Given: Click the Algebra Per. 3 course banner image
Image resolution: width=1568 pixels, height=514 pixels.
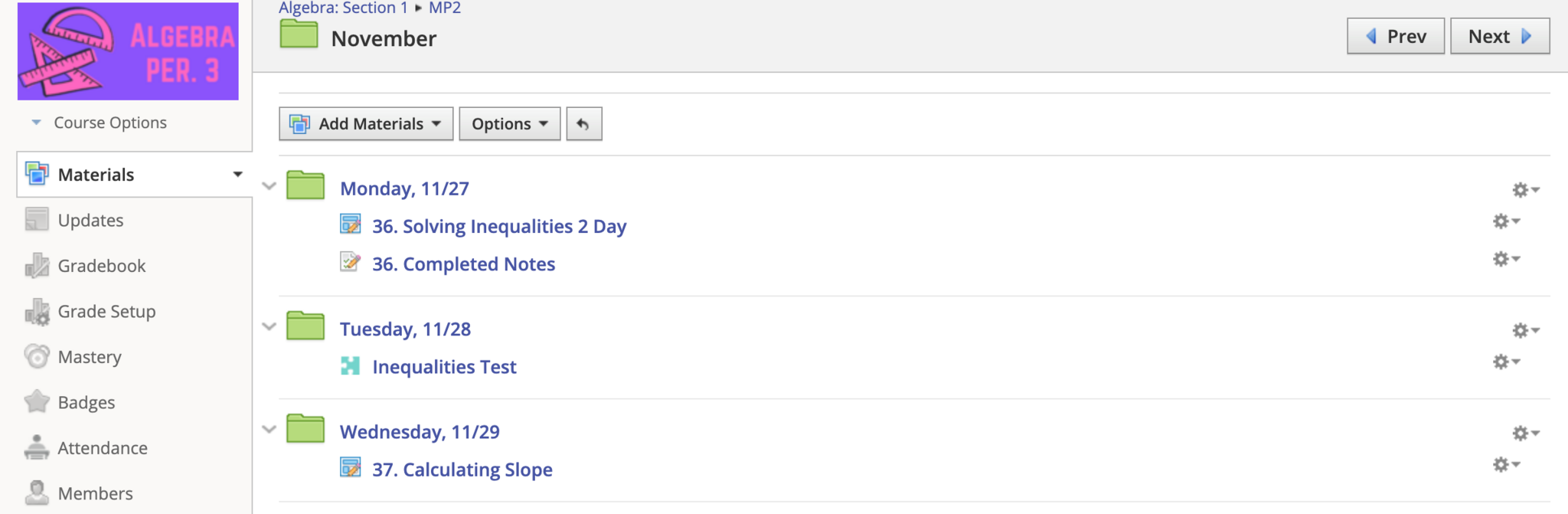Looking at the screenshot, I should pyautogui.click(x=128, y=51).
